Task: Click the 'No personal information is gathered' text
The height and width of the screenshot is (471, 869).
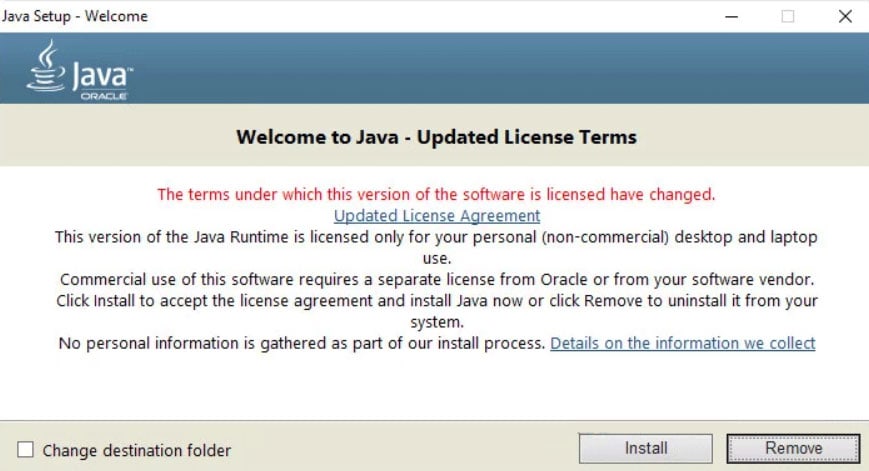Action: [300, 343]
